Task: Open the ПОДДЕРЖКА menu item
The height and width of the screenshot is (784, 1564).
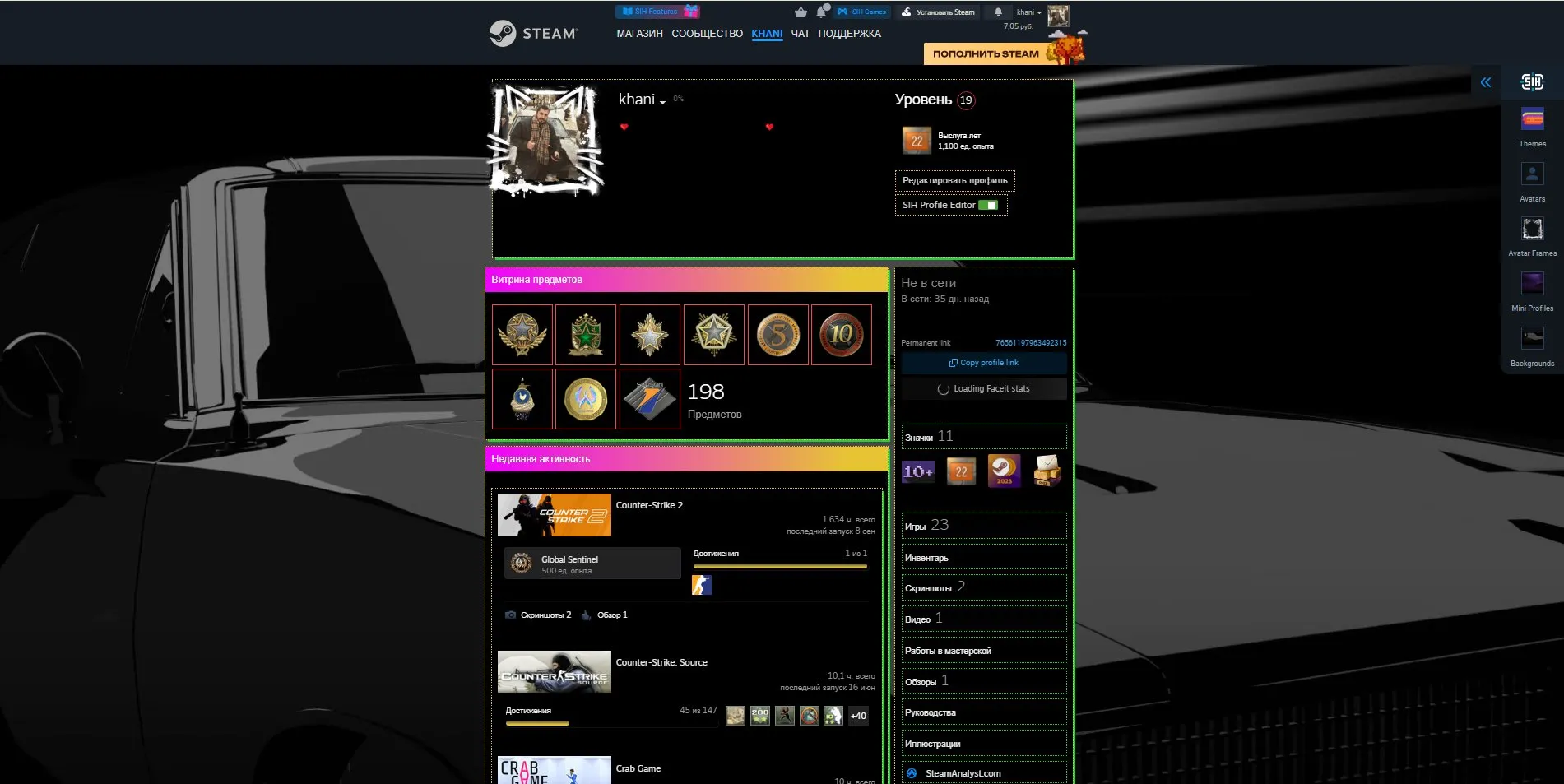Action: click(x=849, y=34)
